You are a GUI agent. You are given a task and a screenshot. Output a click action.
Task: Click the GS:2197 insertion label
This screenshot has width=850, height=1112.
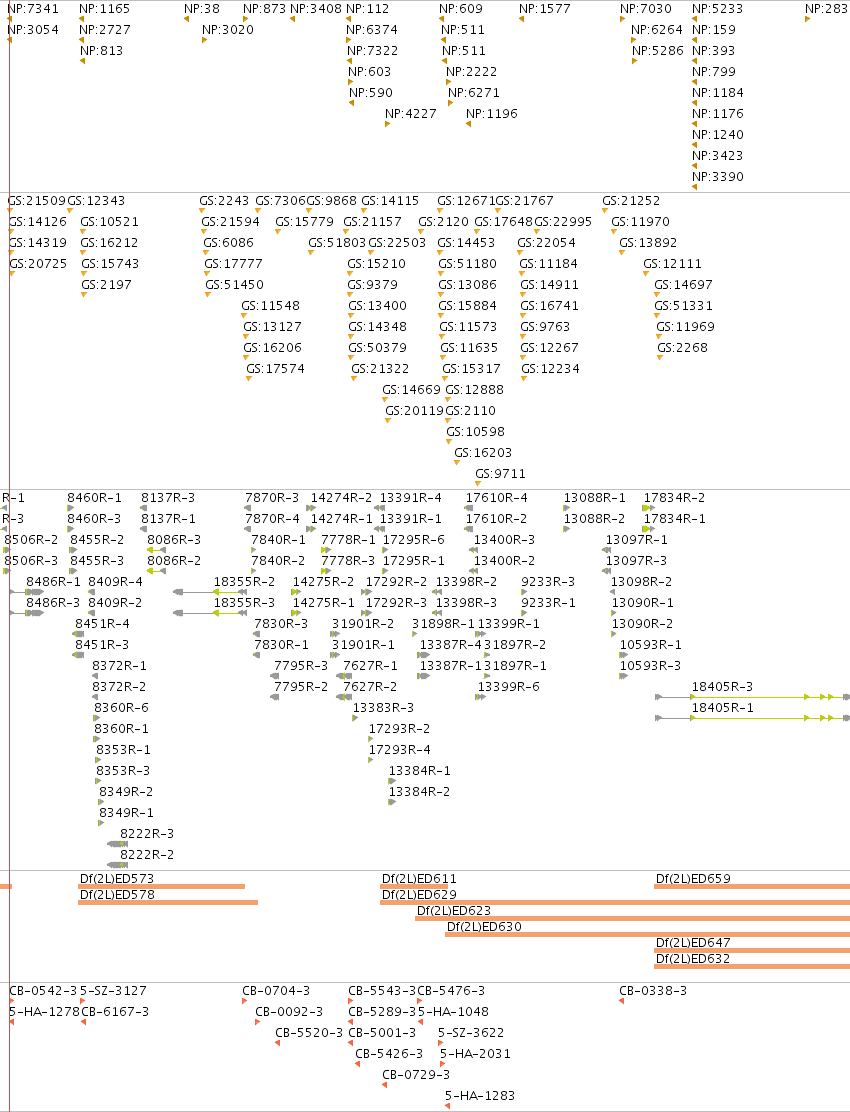[106, 284]
